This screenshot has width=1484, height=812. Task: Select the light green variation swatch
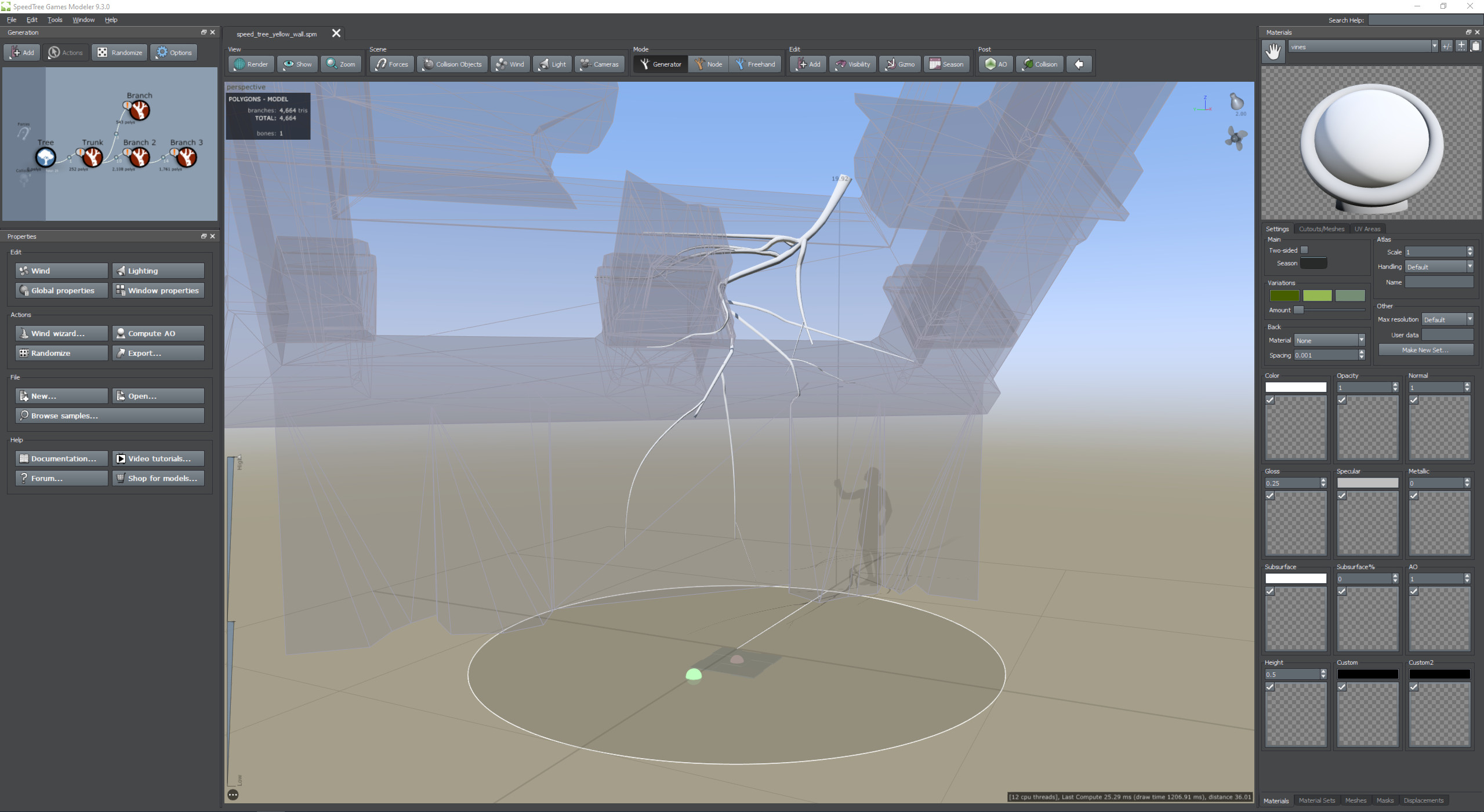[1317, 296]
